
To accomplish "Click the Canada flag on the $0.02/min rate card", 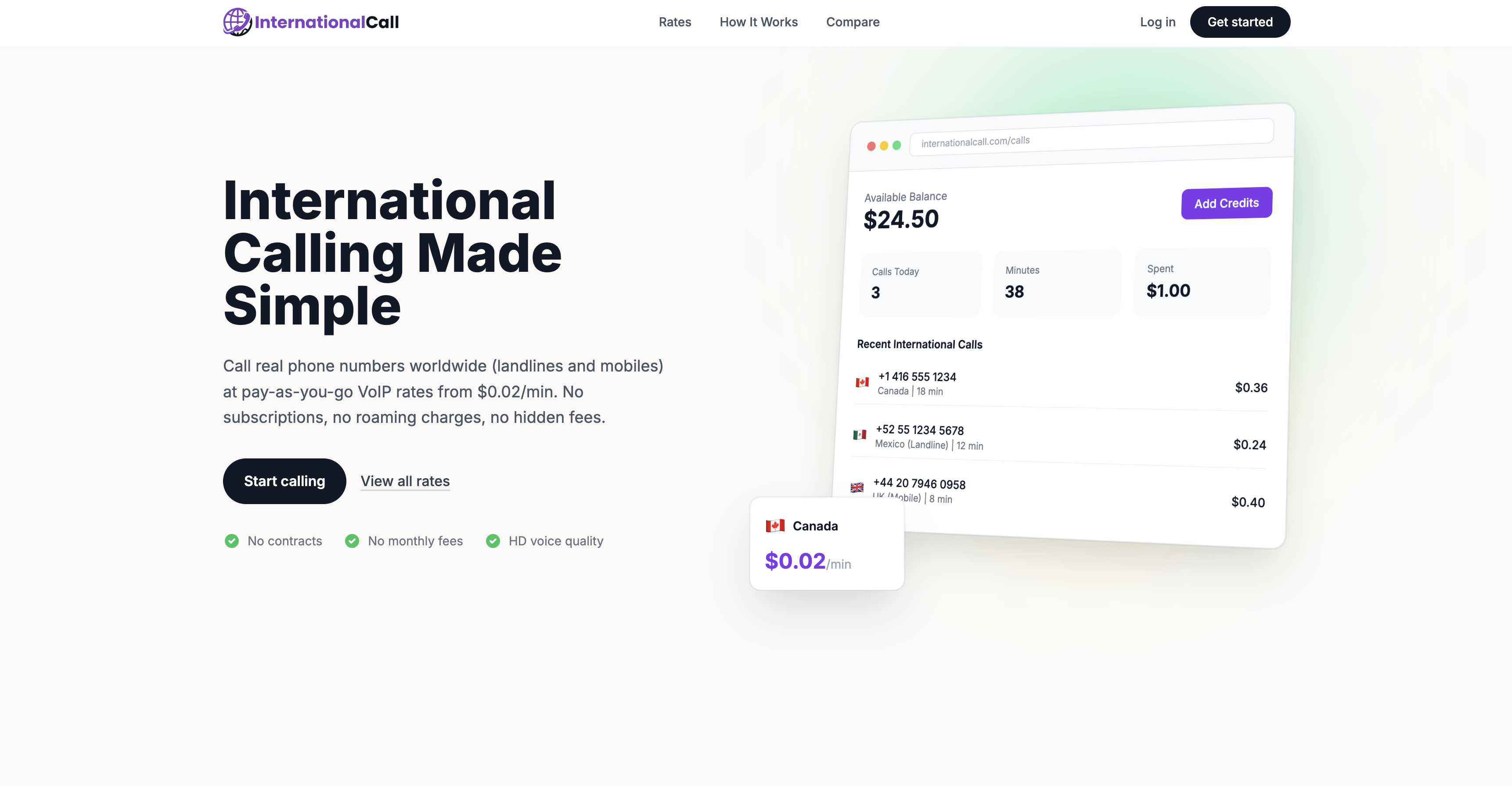I will (775, 525).
